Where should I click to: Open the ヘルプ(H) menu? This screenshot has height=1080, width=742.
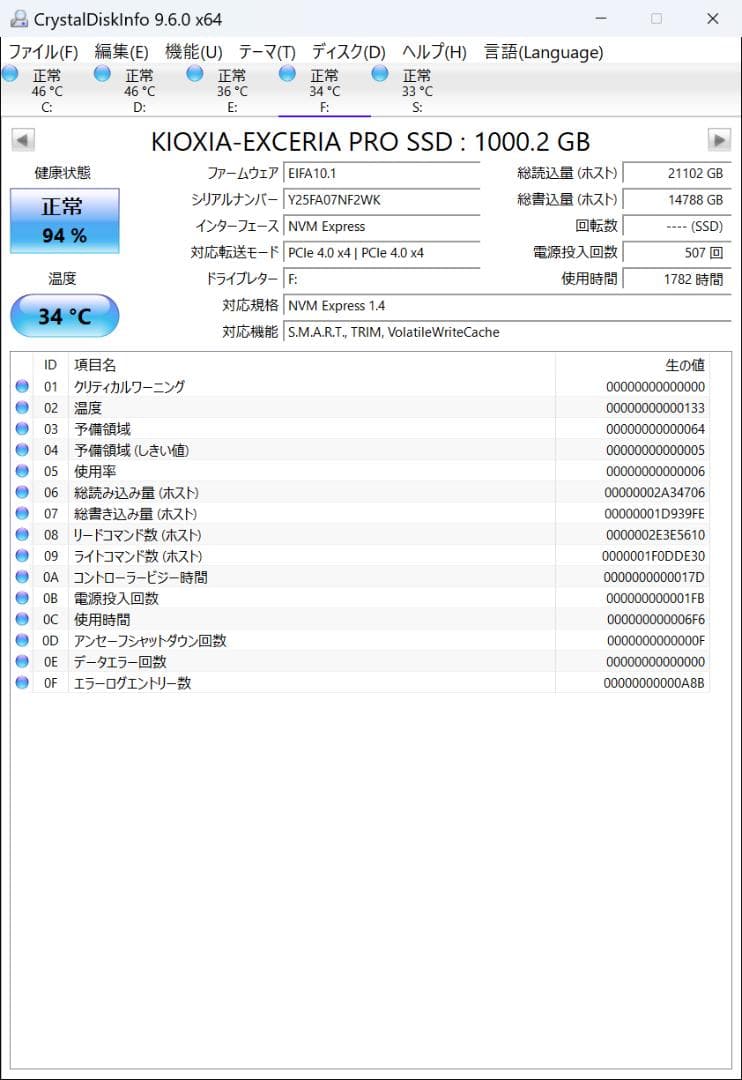(x=434, y=52)
